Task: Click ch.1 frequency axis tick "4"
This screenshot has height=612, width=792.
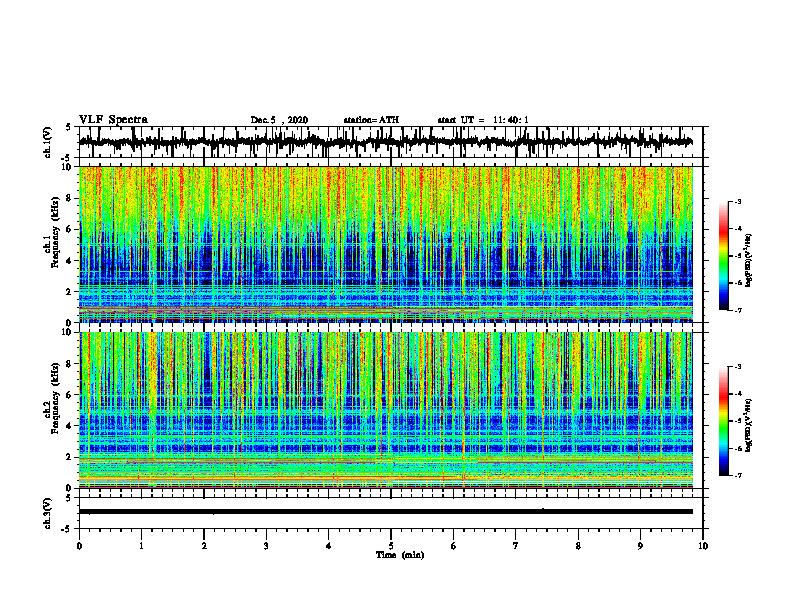Action: [x=70, y=261]
